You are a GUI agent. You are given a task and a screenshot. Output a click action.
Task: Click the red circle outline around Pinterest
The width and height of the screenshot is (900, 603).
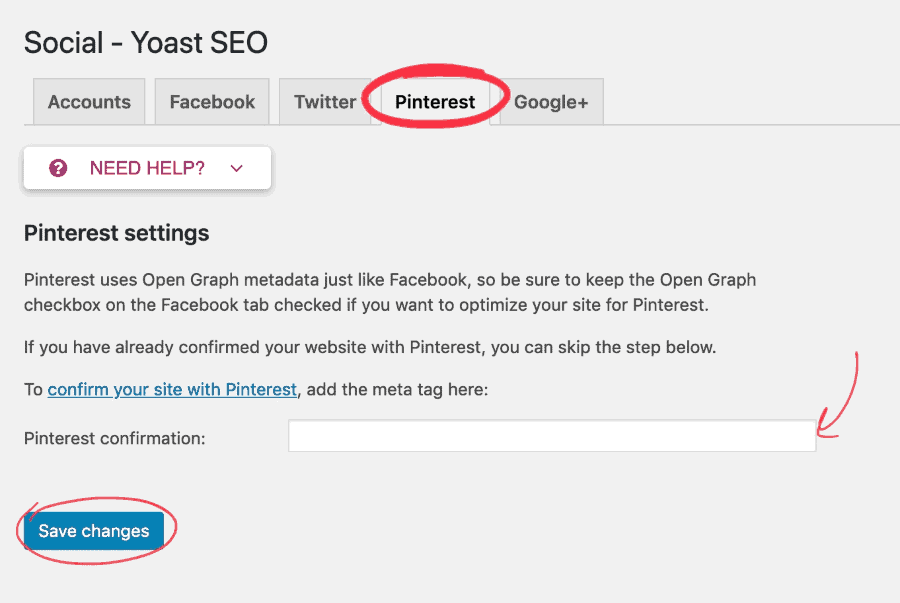pyautogui.click(x=436, y=95)
